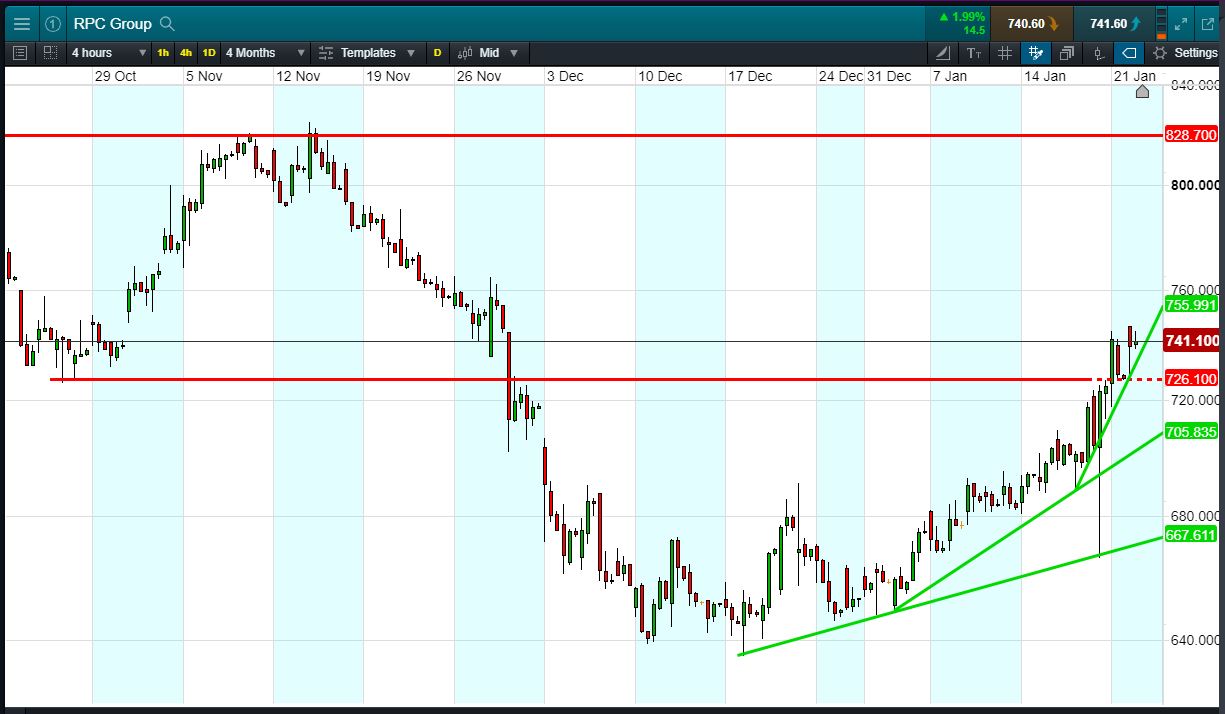Screen dimensions: 1225x714
Task: Switch to 1h quick interval
Action: click(163, 53)
